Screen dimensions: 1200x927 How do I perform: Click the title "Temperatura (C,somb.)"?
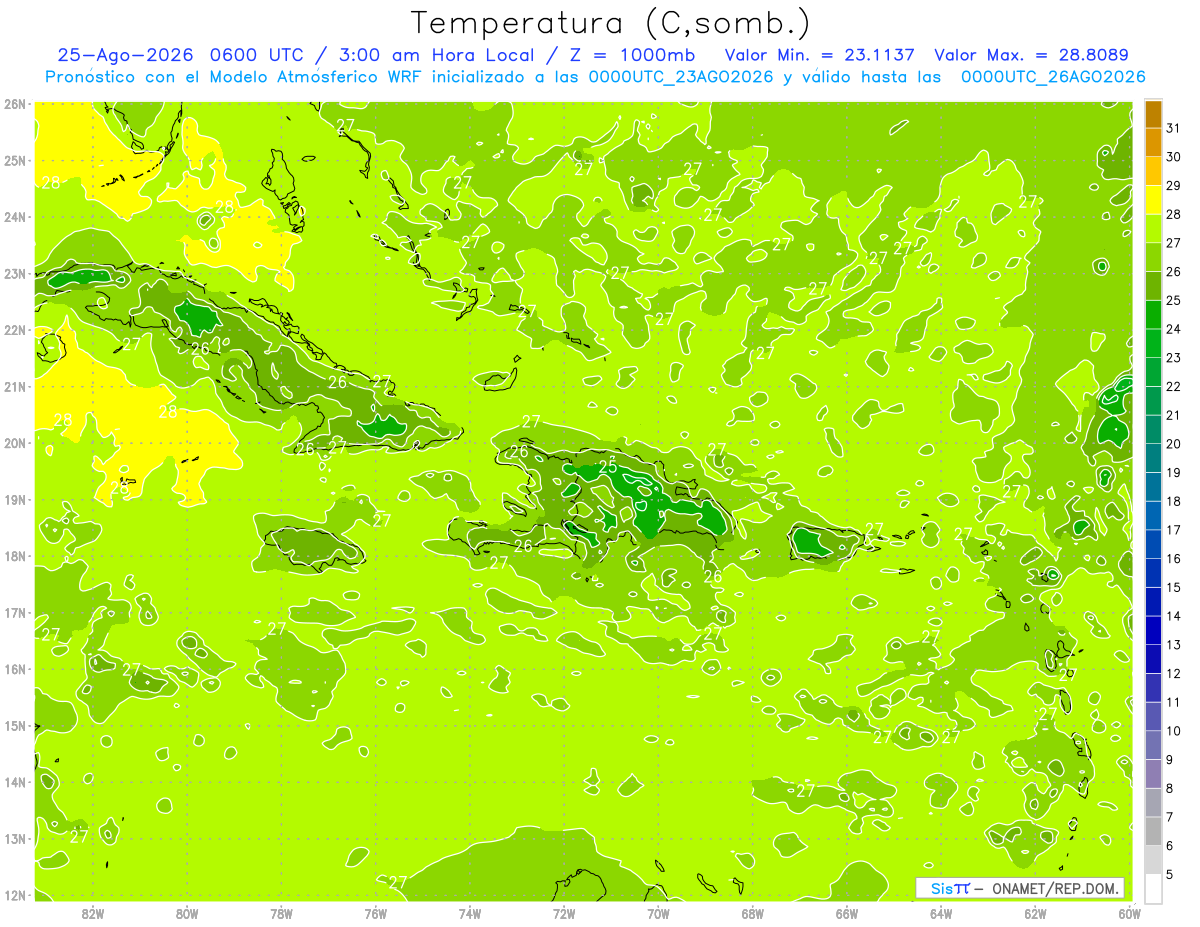point(611,23)
